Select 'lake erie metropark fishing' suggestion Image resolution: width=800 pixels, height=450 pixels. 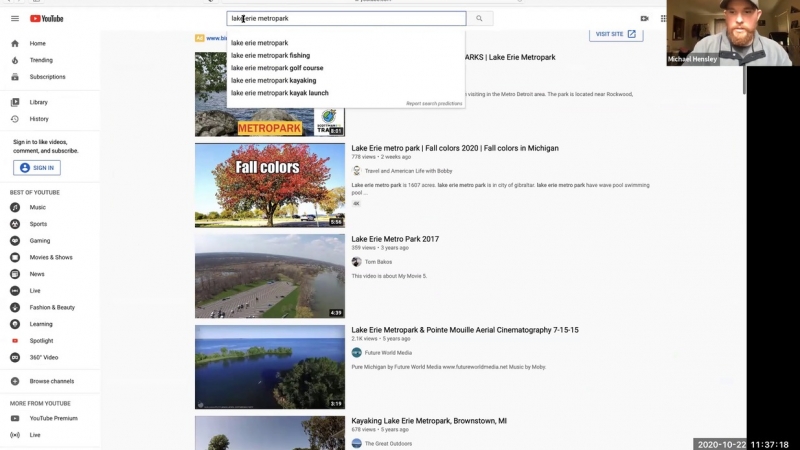(270, 56)
